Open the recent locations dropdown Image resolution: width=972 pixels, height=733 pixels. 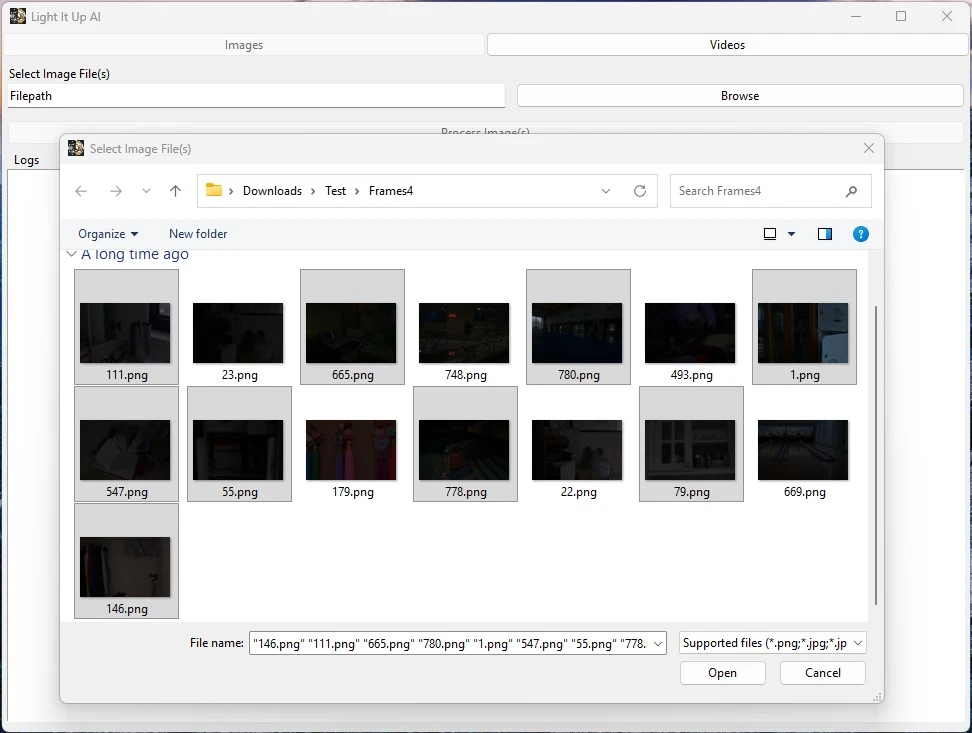(x=146, y=191)
